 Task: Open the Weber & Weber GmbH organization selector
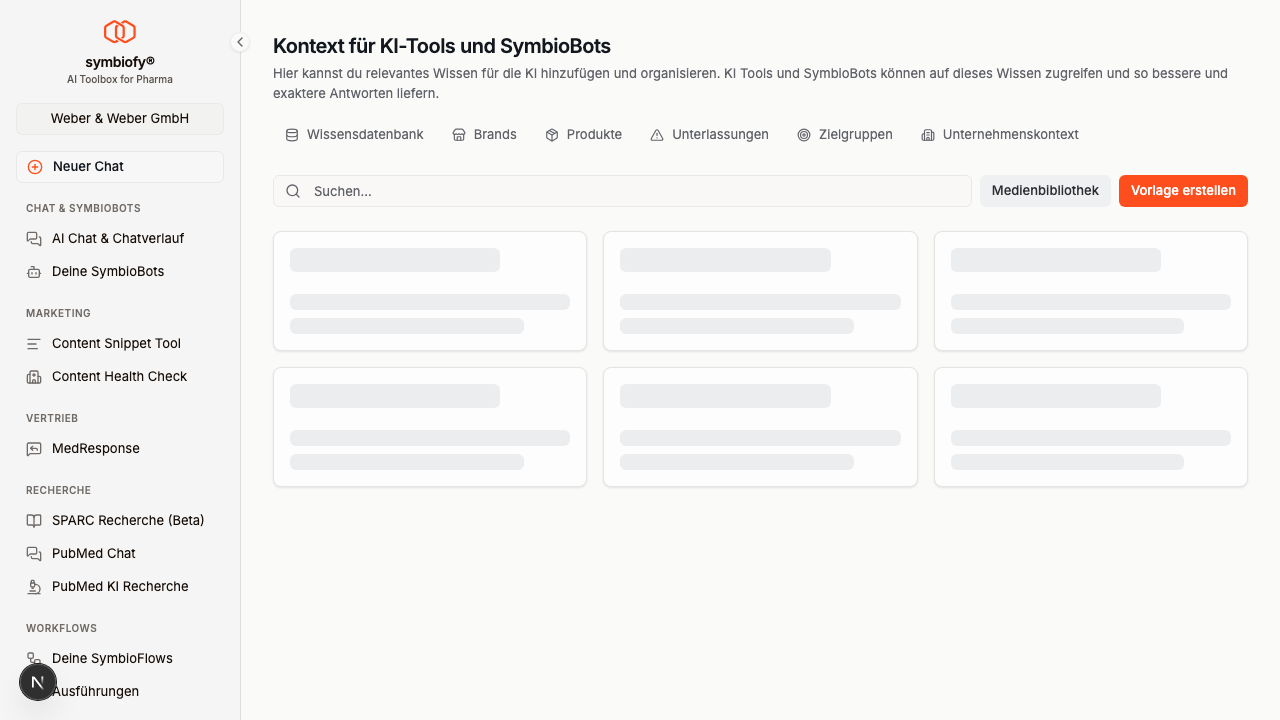[x=120, y=118]
